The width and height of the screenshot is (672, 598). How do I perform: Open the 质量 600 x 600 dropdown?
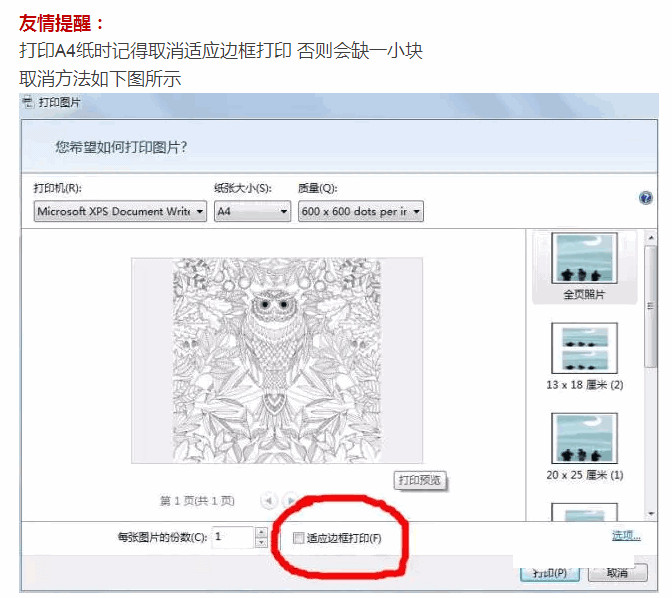point(361,211)
